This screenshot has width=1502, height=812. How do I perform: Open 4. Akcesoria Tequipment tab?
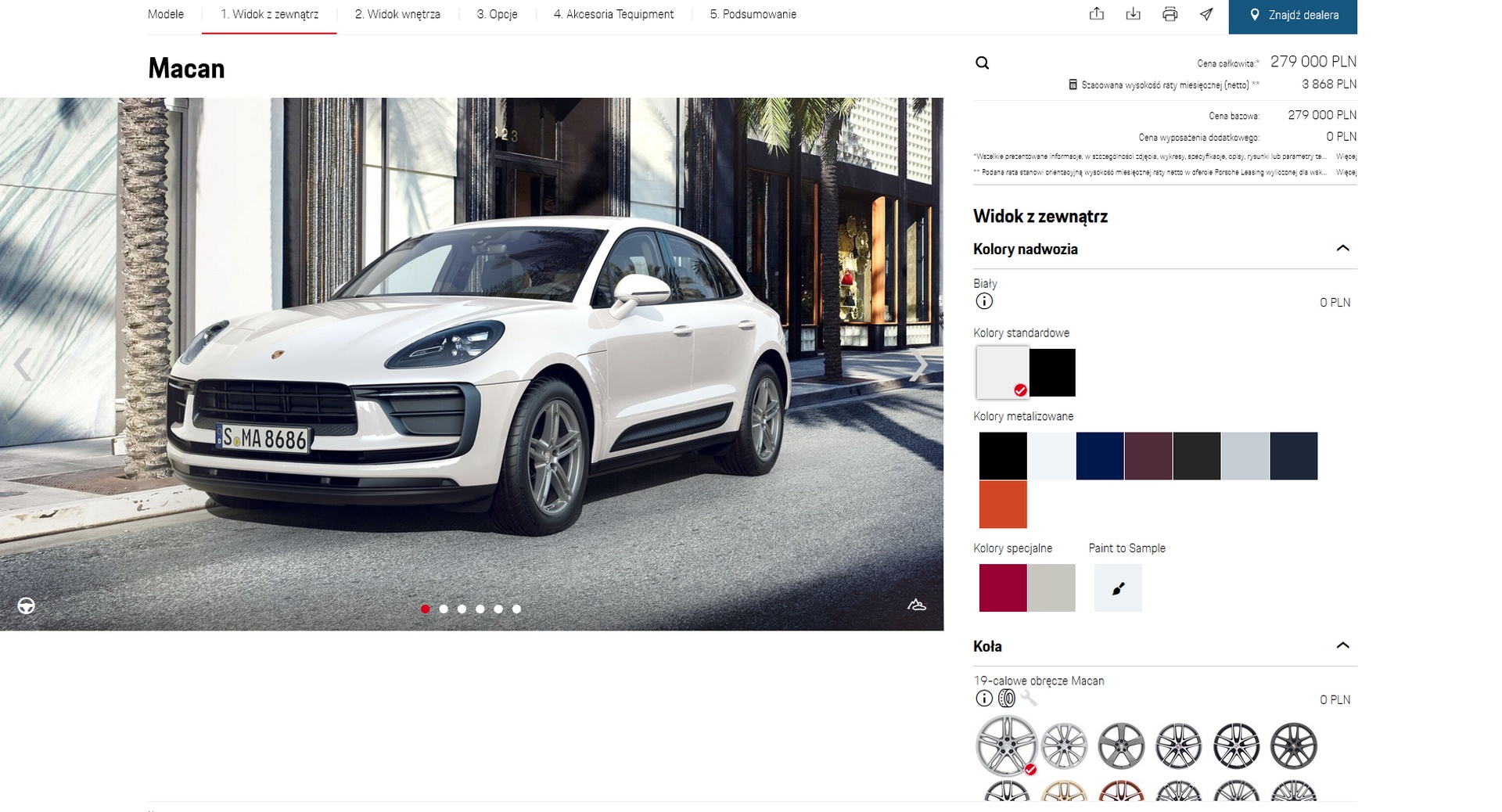click(x=613, y=14)
